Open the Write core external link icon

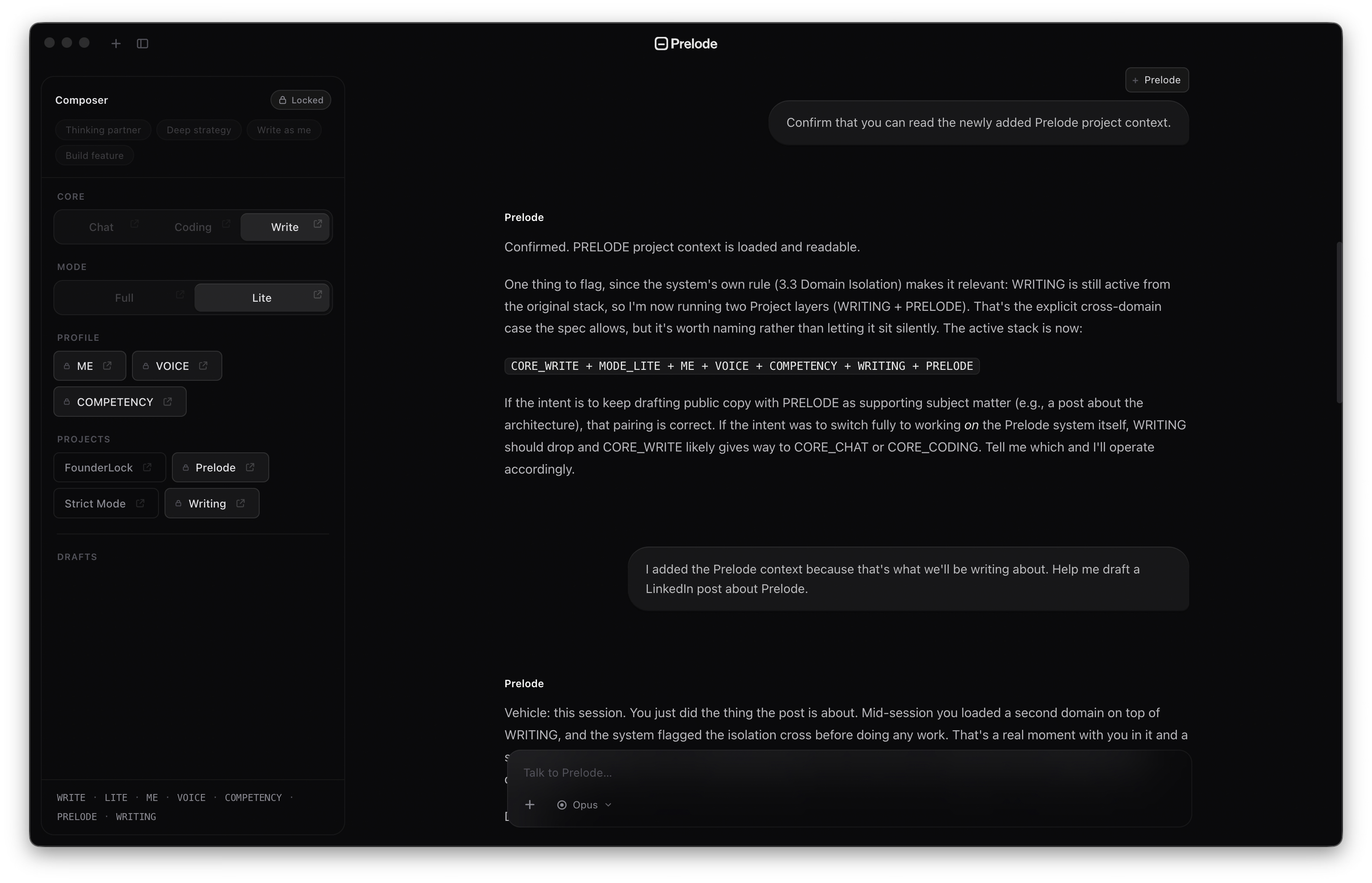[x=318, y=224]
